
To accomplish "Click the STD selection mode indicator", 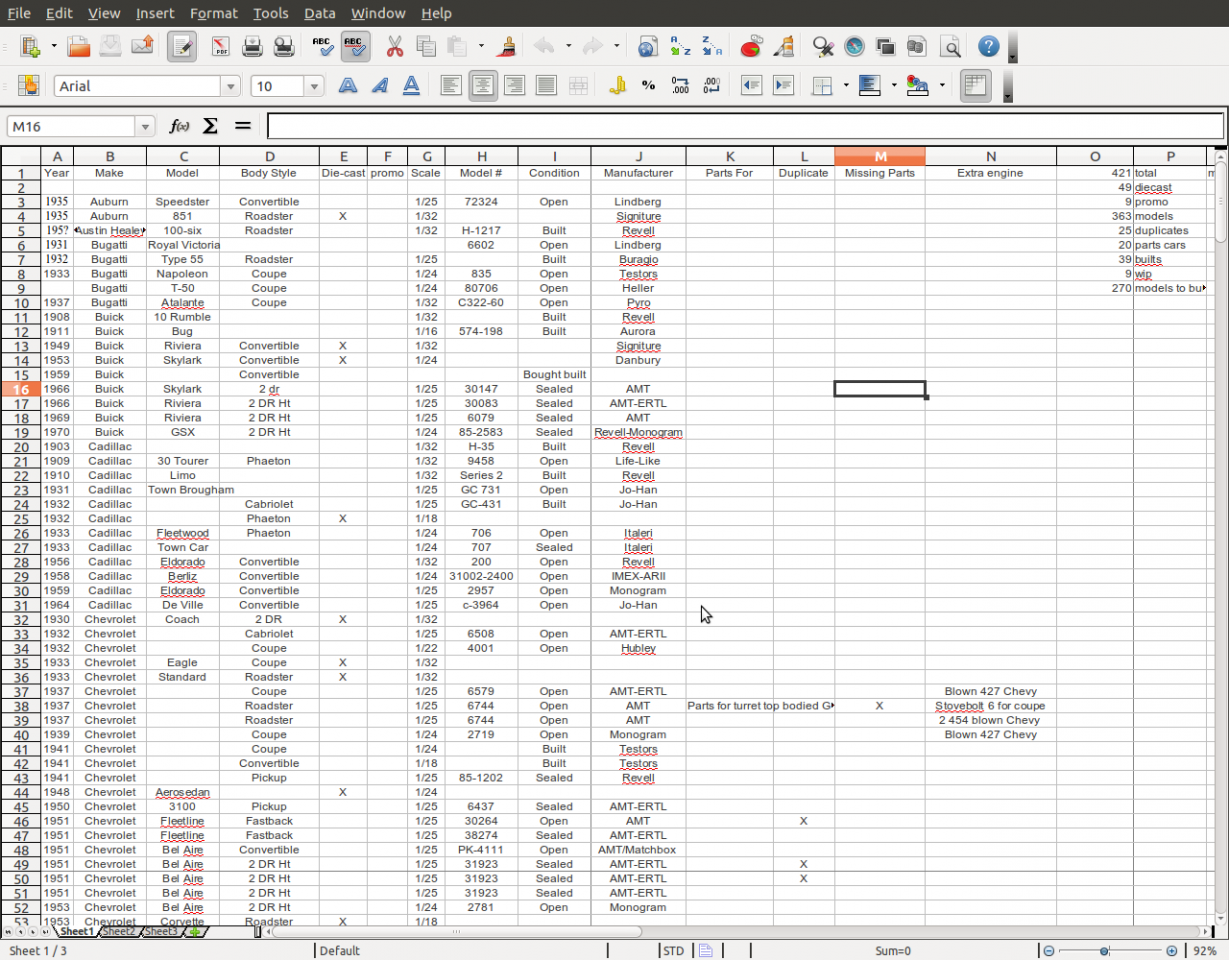I will (674, 951).
